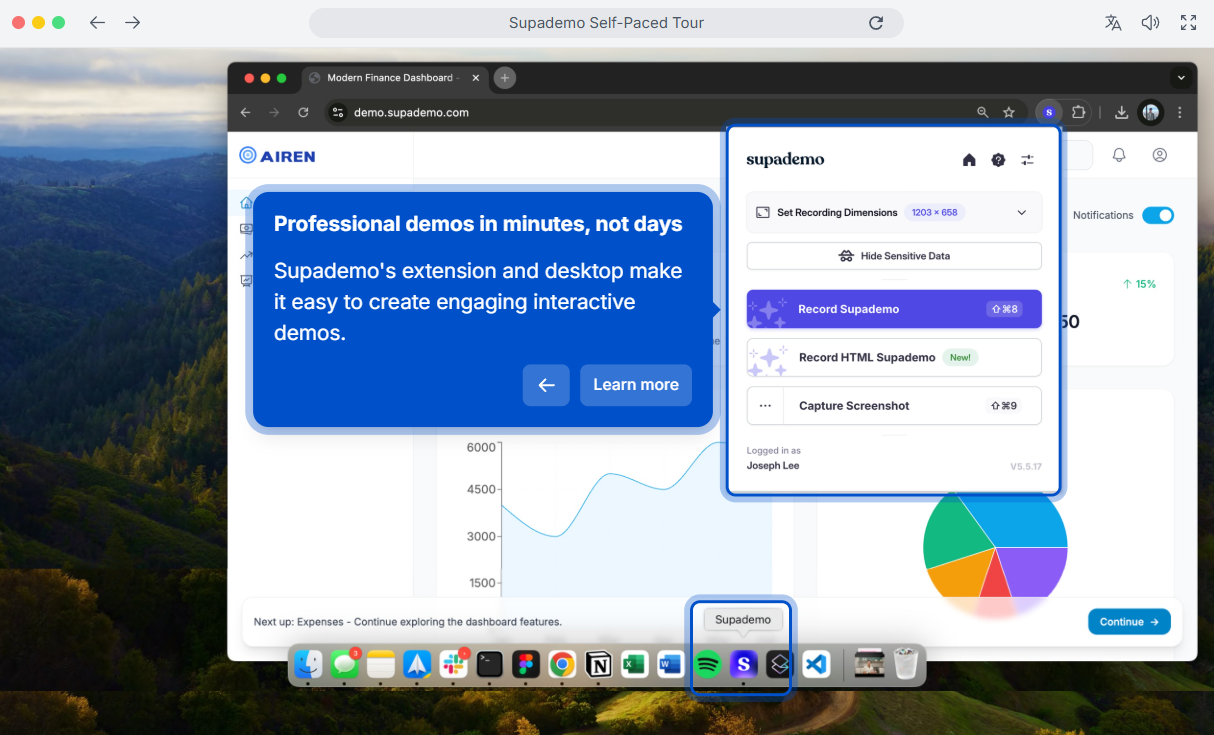Click the AIREN logo
The width and height of the screenshot is (1214, 735).
click(x=277, y=155)
